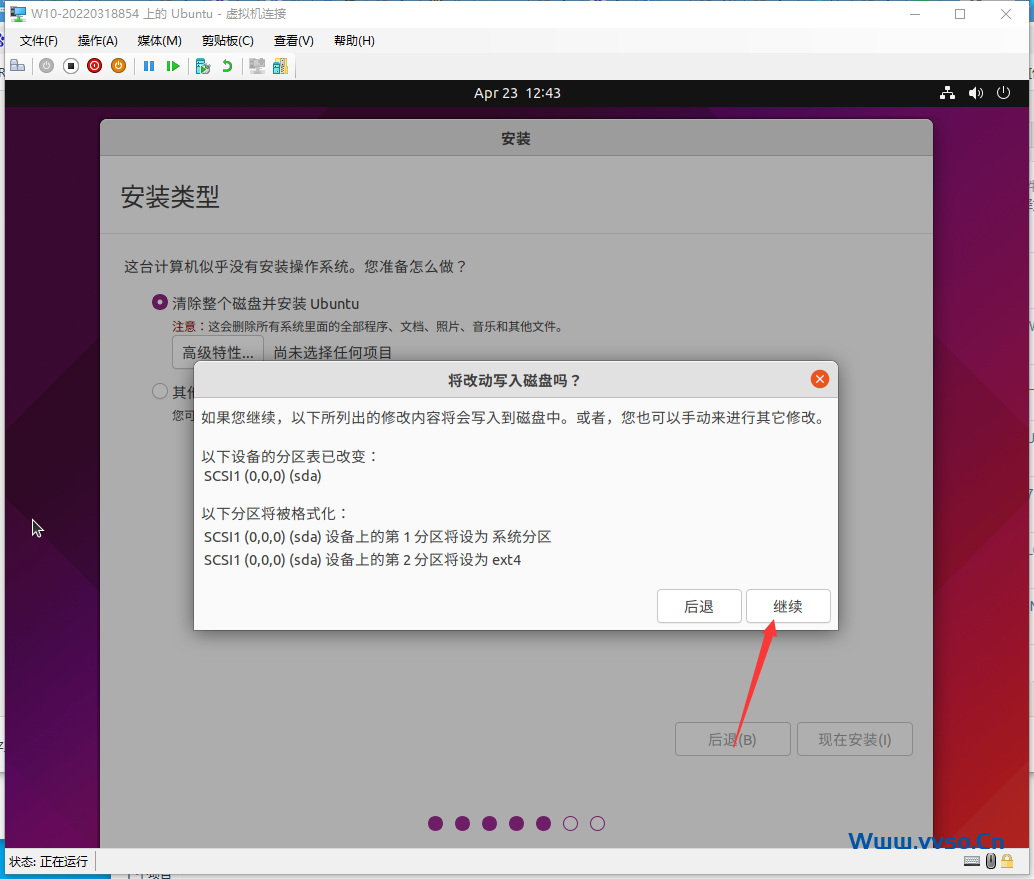The height and width of the screenshot is (879, 1034).
Task: Click the sixth progress dot indicator
Action: click(x=570, y=823)
